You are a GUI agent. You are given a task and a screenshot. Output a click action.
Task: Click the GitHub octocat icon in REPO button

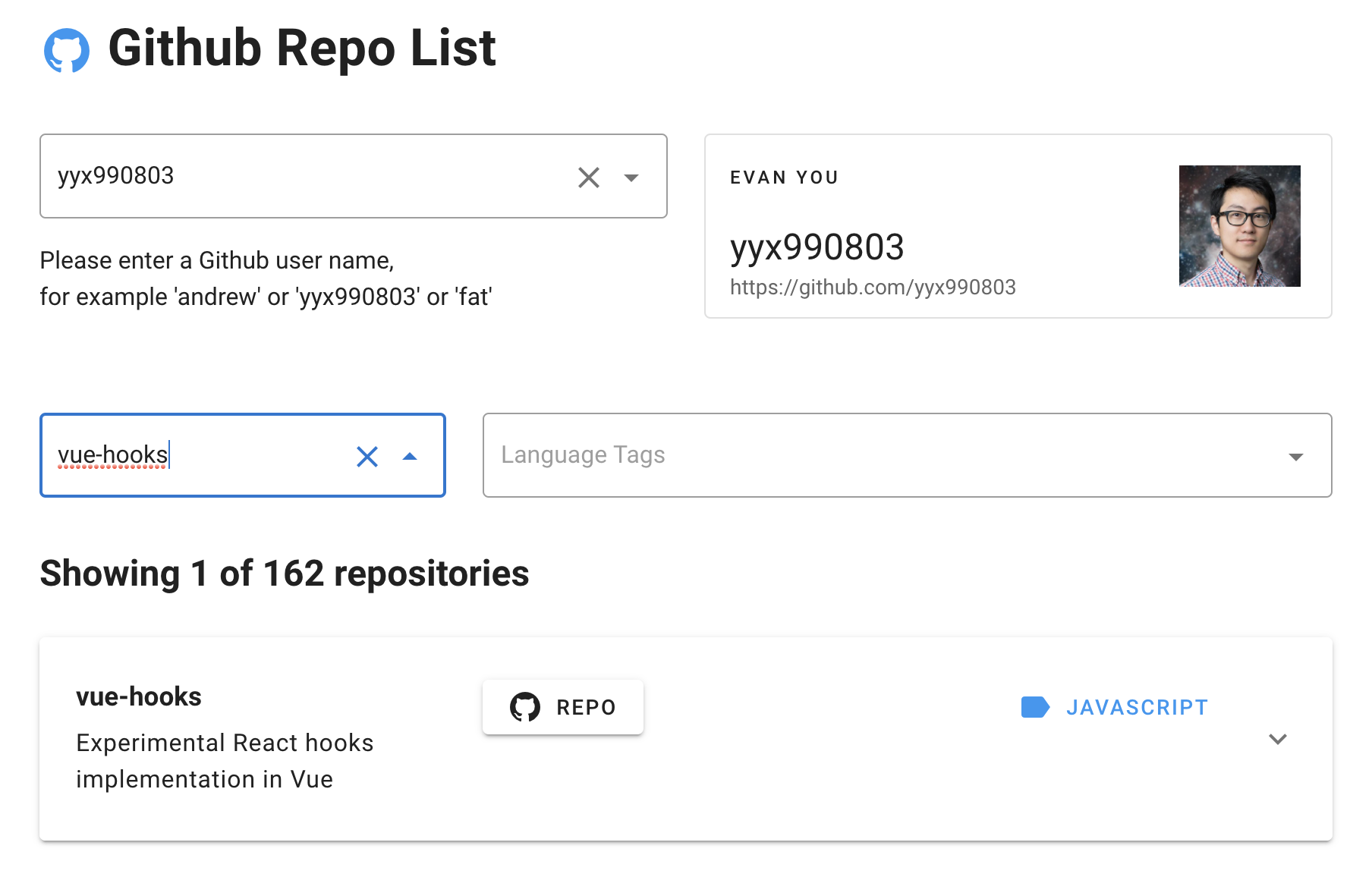tap(525, 707)
